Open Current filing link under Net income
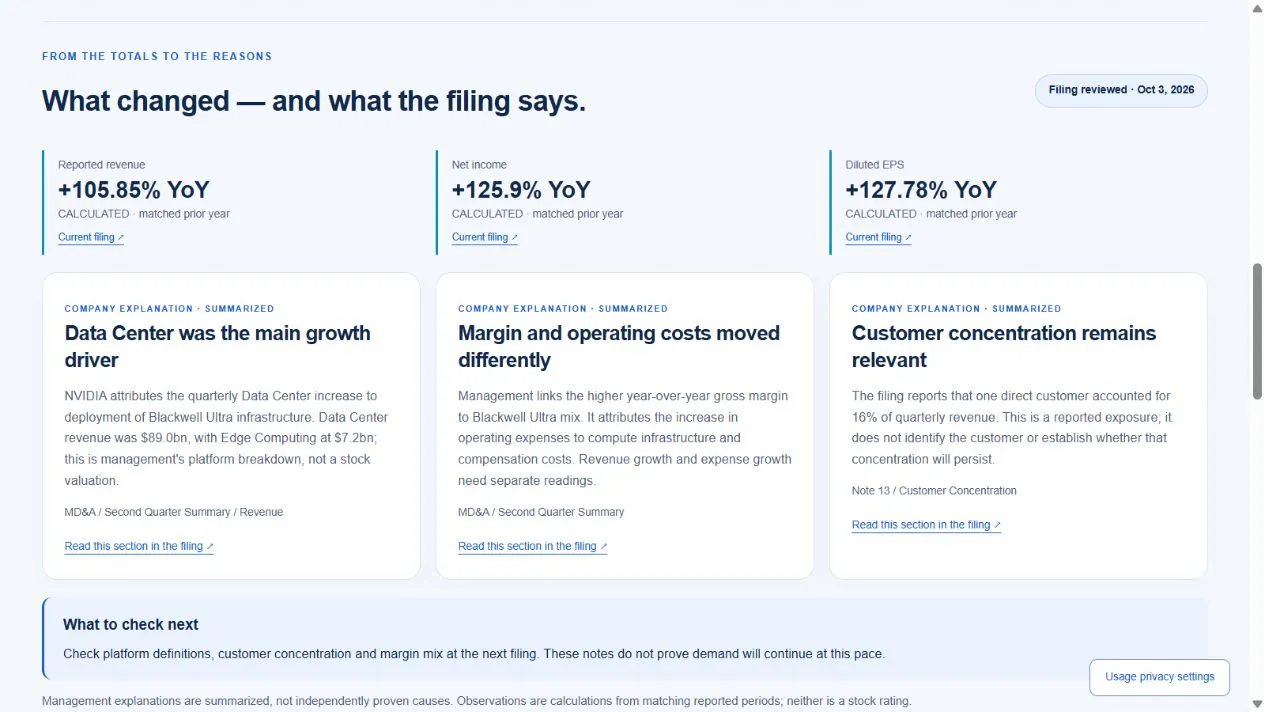The image size is (1265, 712). [x=485, y=237]
